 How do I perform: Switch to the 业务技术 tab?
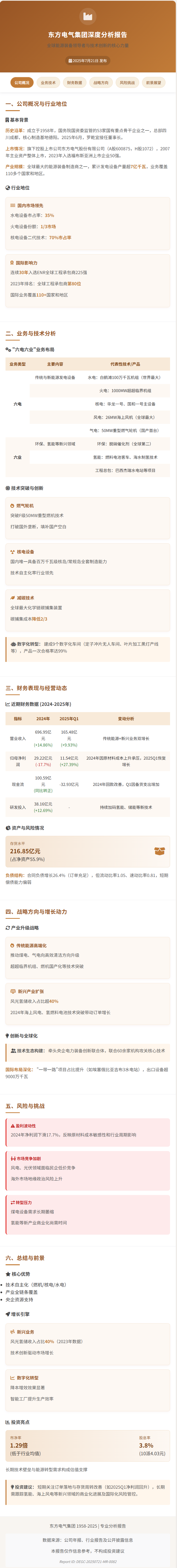coord(48,83)
